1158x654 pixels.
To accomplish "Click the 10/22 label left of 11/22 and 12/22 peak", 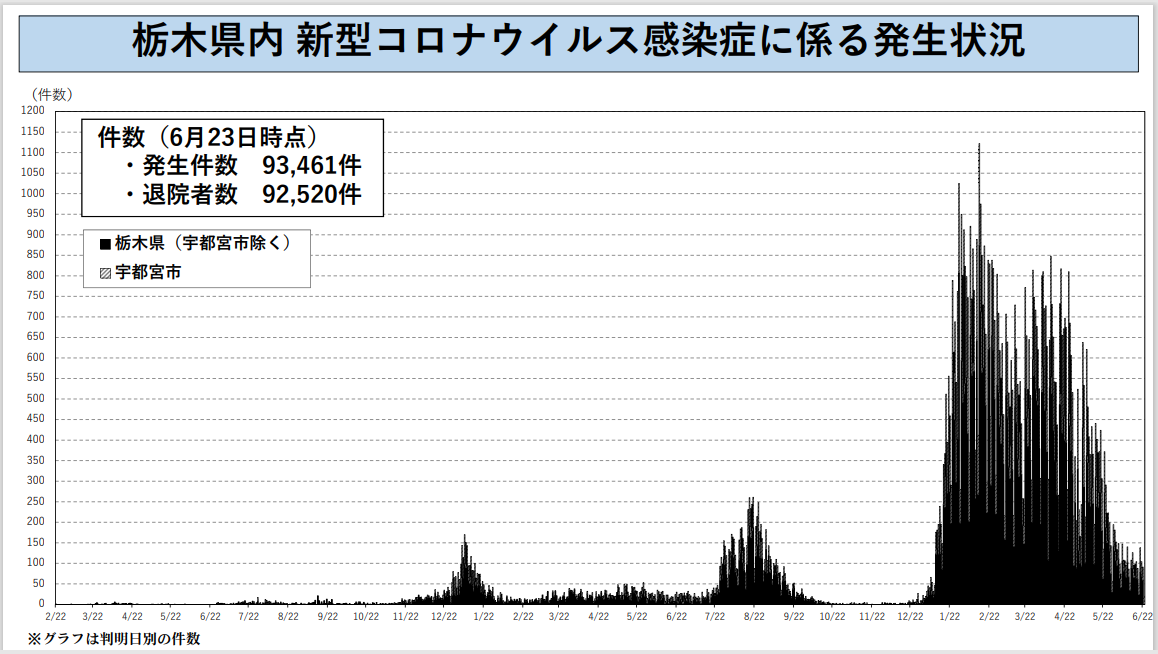I will pos(366,617).
